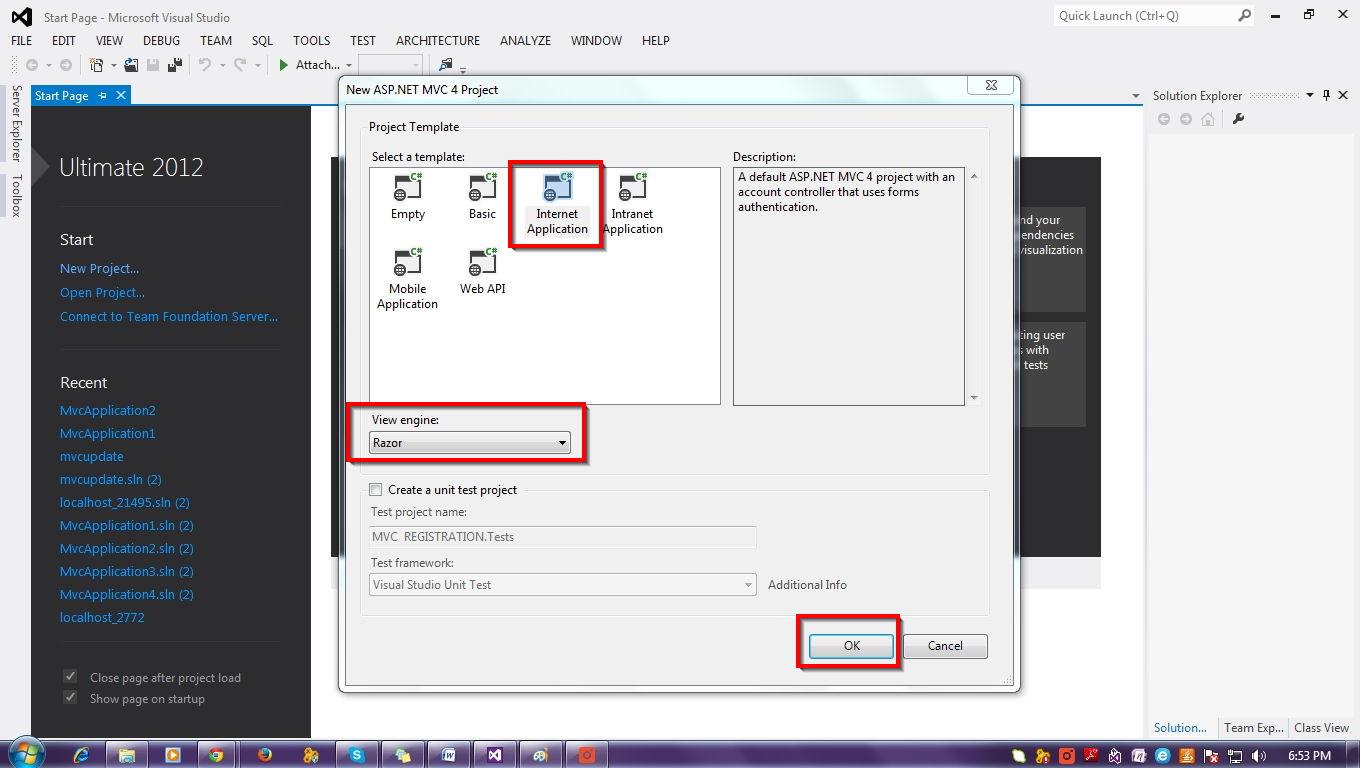Click the Undo toolbar icon
The image size is (1360, 768).
[x=207, y=64]
